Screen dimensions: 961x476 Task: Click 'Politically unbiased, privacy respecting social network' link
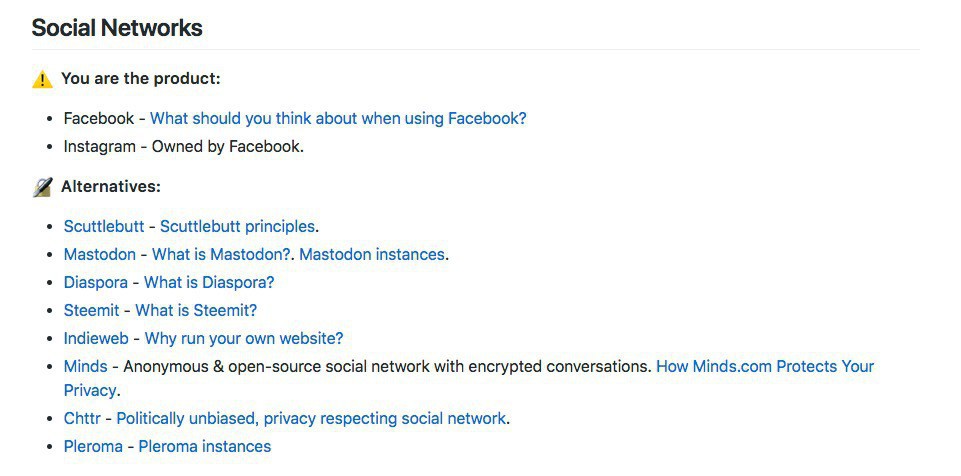[x=311, y=418]
